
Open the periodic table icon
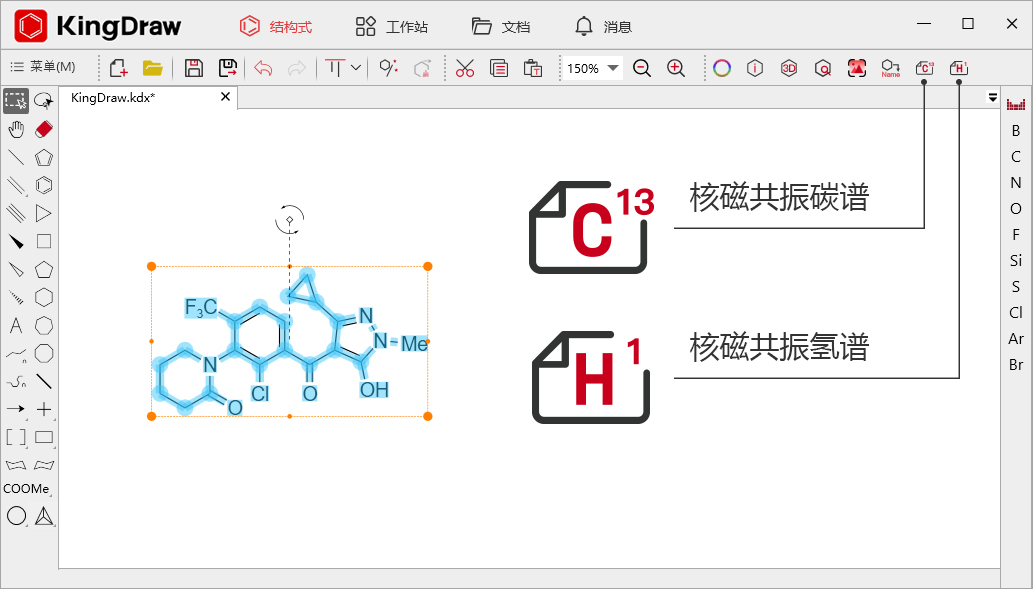click(1016, 104)
